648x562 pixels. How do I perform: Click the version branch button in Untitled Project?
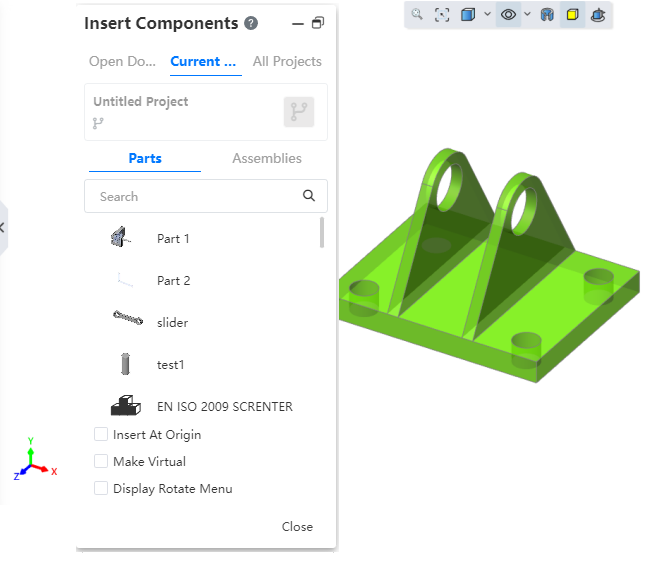(x=299, y=112)
